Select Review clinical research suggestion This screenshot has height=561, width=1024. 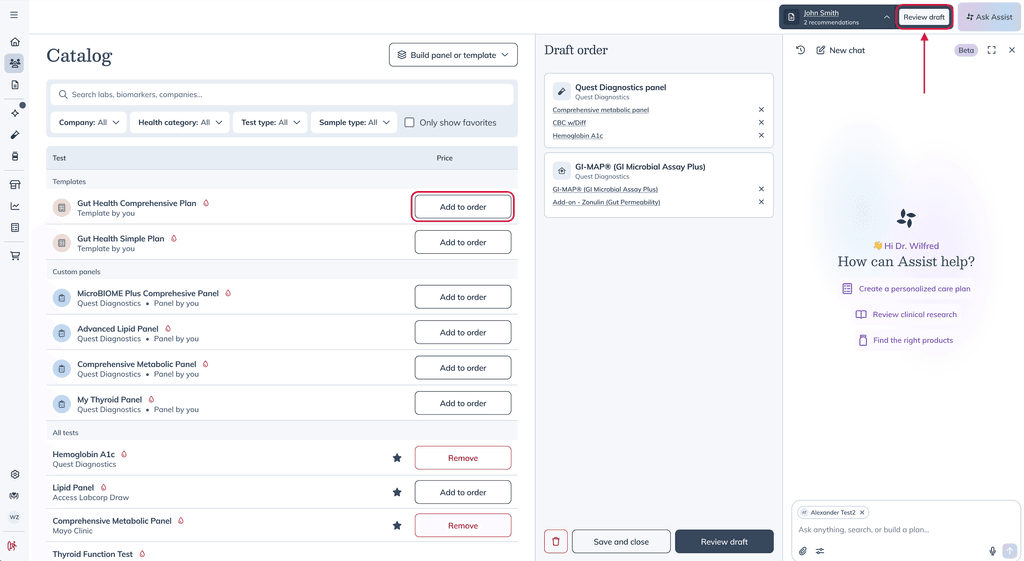pyautogui.click(x=906, y=315)
